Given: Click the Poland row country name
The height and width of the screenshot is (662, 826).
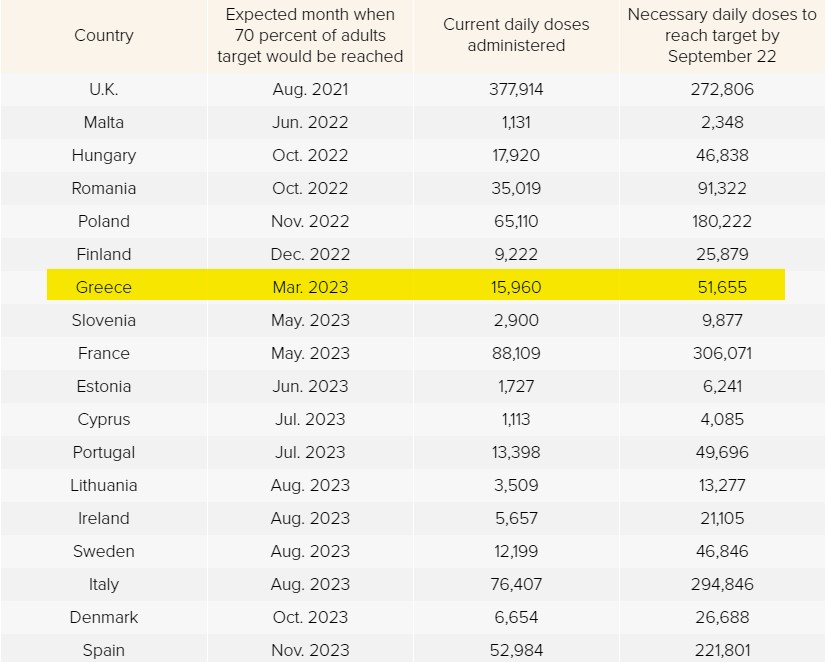Looking at the screenshot, I should coord(104,221).
